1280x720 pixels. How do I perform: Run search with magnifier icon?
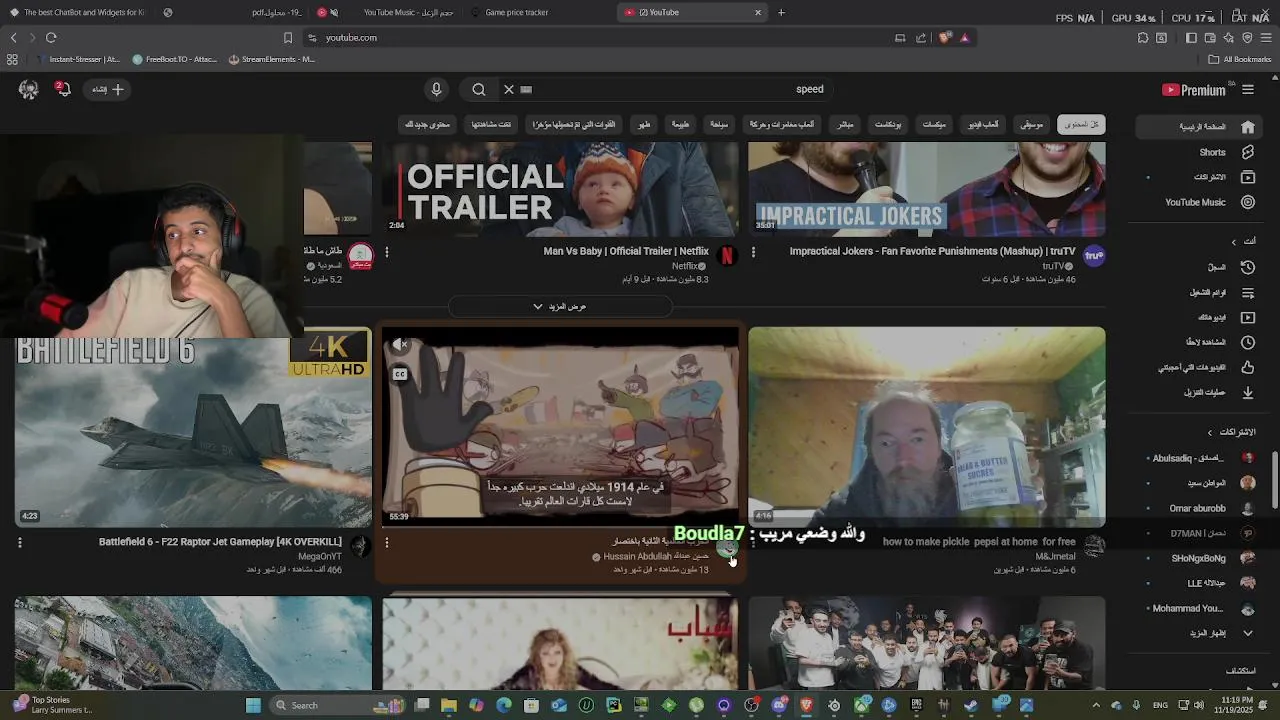point(479,89)
